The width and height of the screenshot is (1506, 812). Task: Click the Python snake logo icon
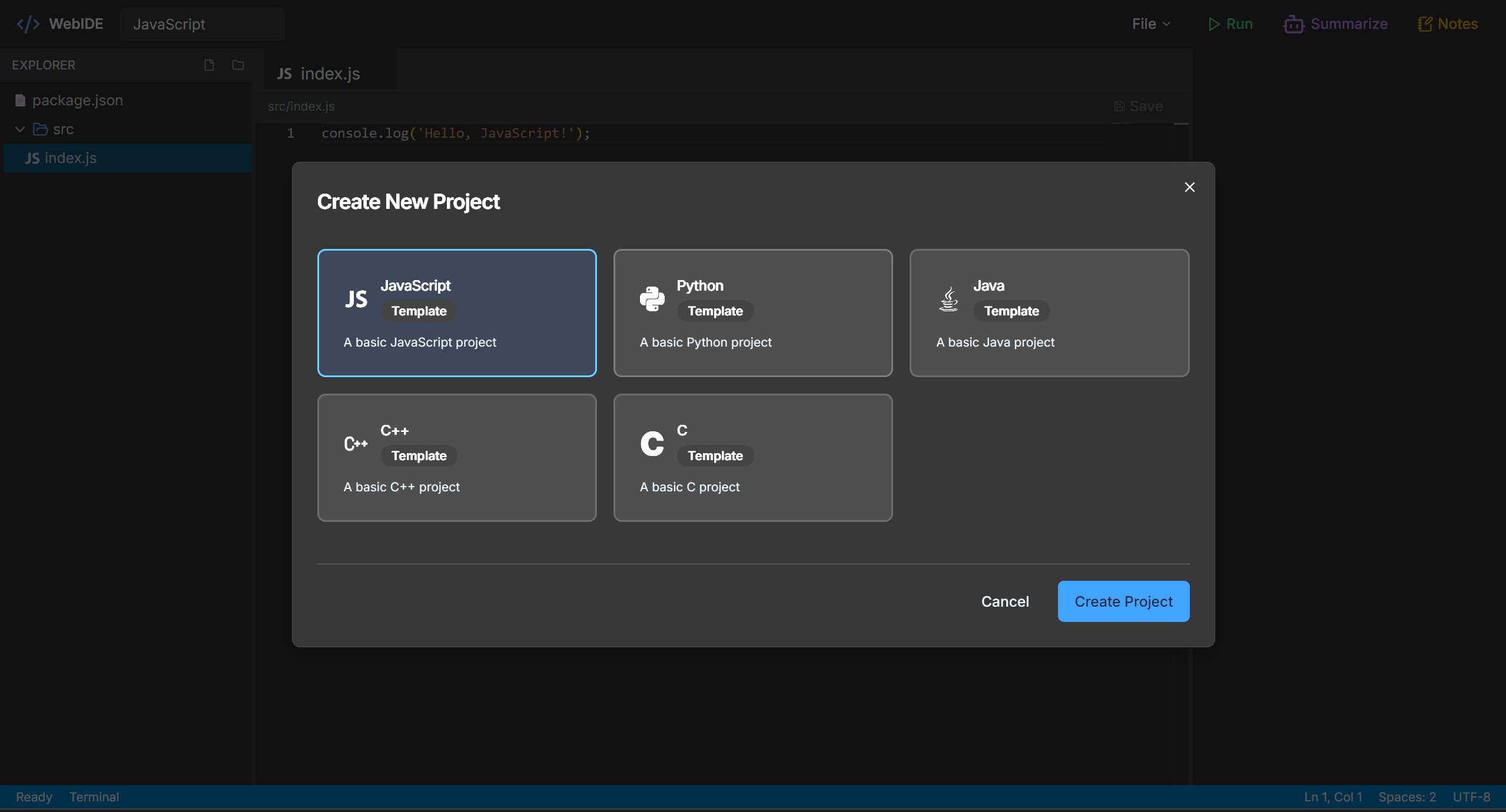tap(652, 299)
